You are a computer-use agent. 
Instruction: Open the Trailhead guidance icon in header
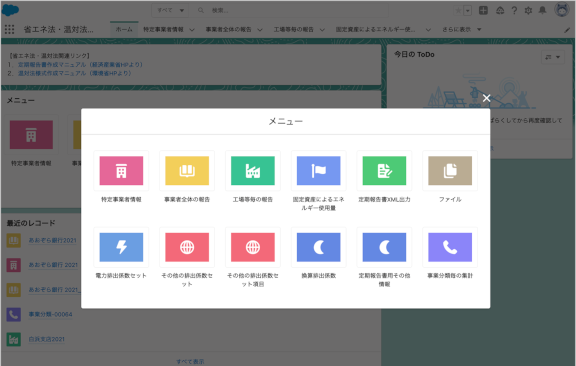pyautogui.click(x=500, y=11)
